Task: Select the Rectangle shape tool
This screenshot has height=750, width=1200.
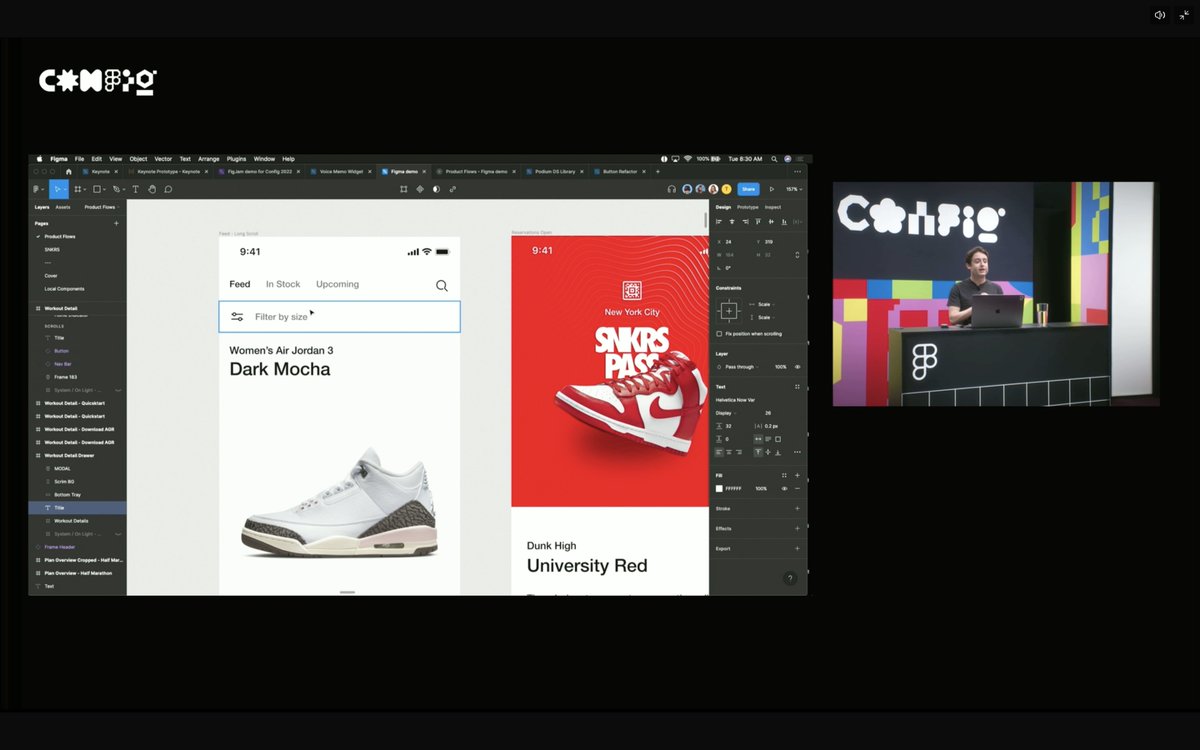Action: 97,189
